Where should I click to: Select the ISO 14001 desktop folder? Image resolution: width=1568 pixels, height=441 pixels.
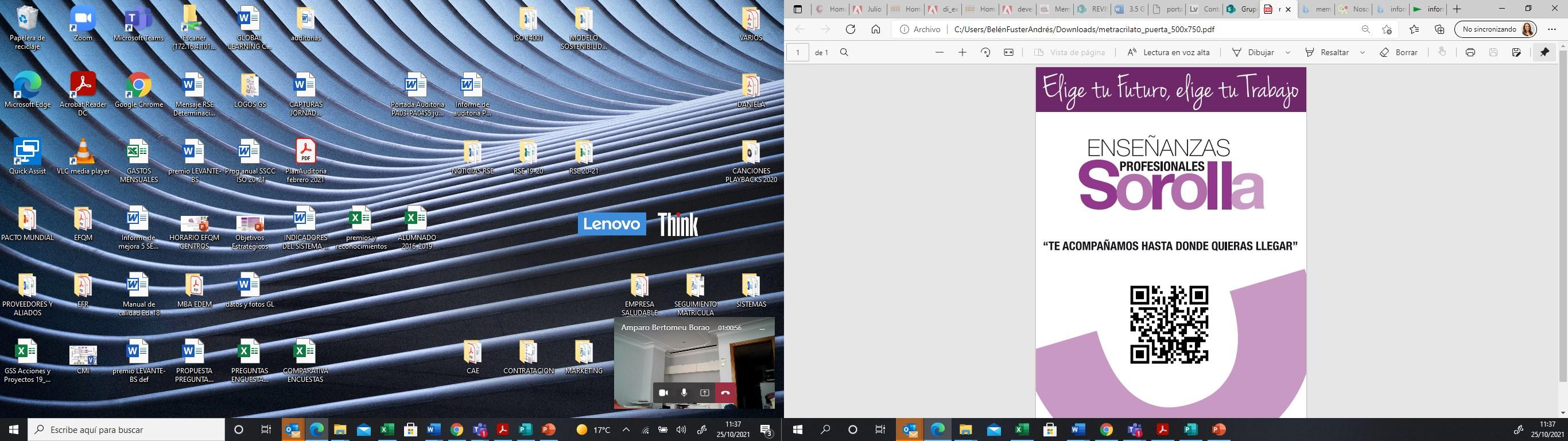528,25
